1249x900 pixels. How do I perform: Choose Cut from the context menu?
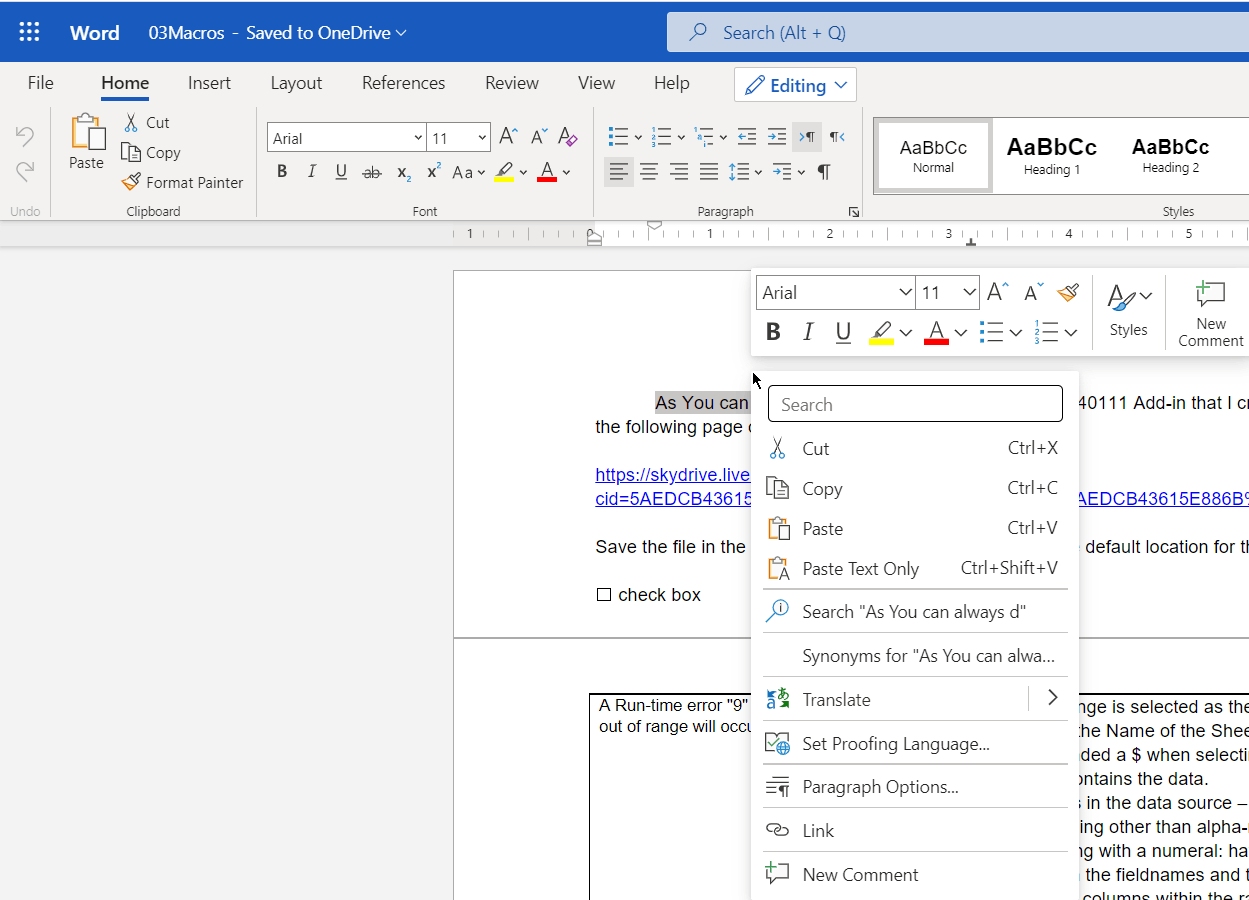(915, 448)
